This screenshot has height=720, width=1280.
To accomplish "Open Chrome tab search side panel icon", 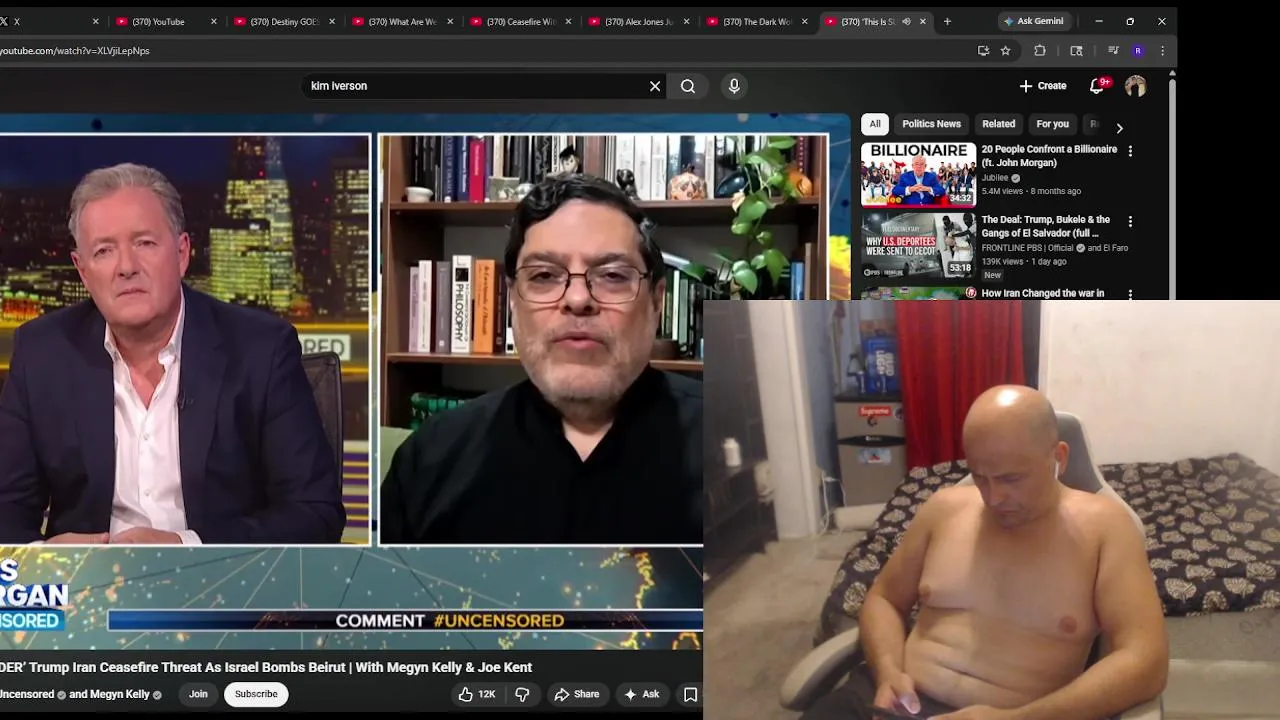I will [1076, 50].
